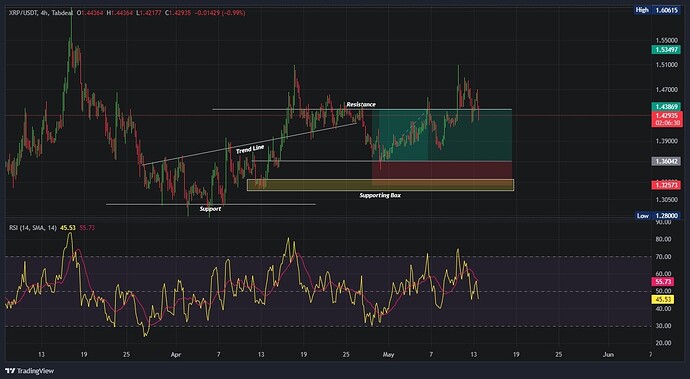Image resolution: width=690 pixels, height=379 pixels.
Task: Click the 30.00 RSI scale value
Action: pyautogui.click(x=663, y=326)
